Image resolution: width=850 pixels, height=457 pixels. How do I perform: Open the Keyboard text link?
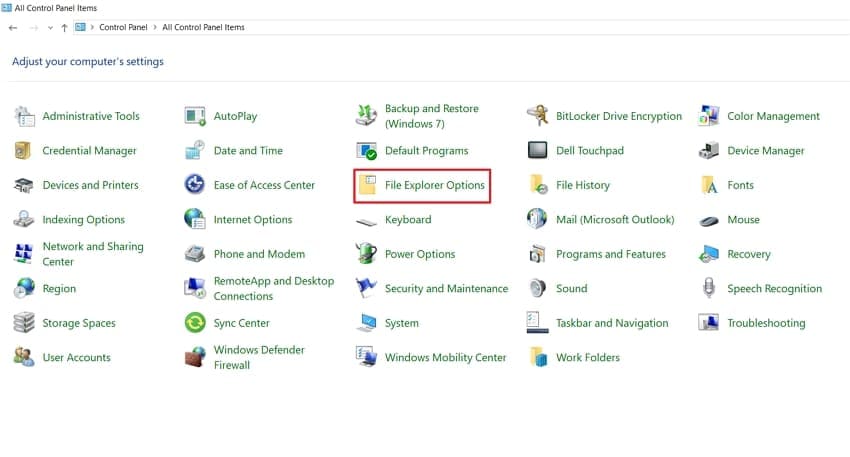tap(408, 220)
